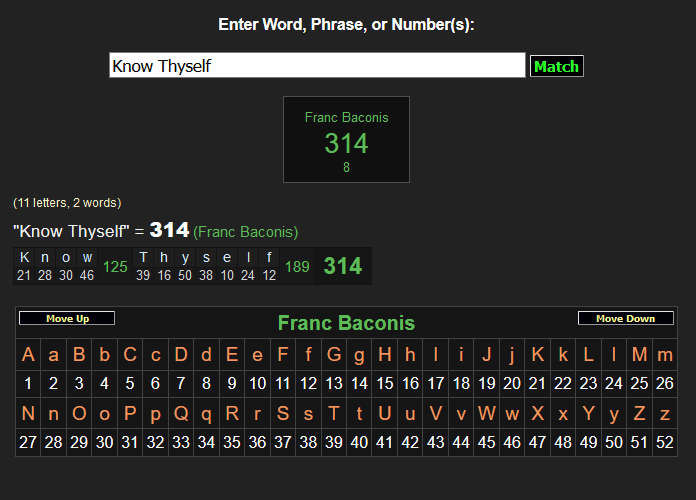696x500 pixels.
Task: Click the Move Up button
Action: click(67, 318)
